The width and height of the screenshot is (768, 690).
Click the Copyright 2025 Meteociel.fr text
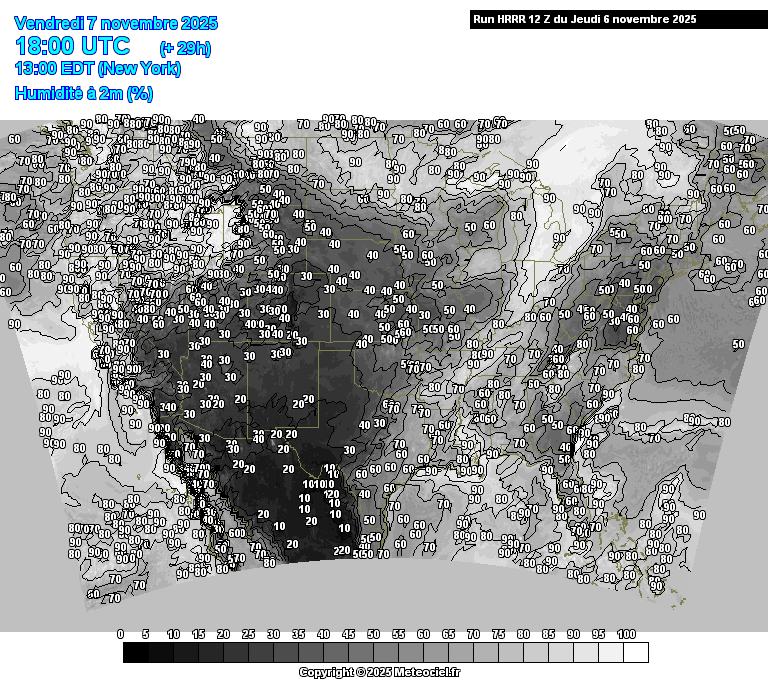[x=379, y=672]
